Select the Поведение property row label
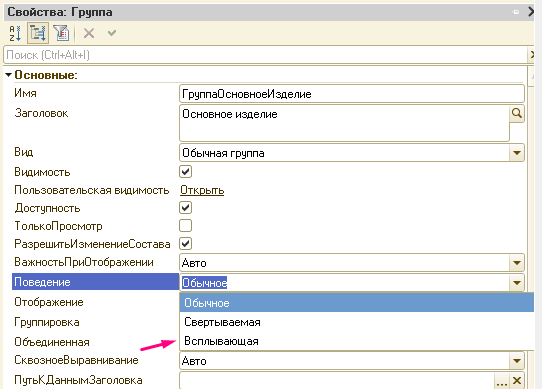Screen dimensions: 542x389 pos(95,282)
